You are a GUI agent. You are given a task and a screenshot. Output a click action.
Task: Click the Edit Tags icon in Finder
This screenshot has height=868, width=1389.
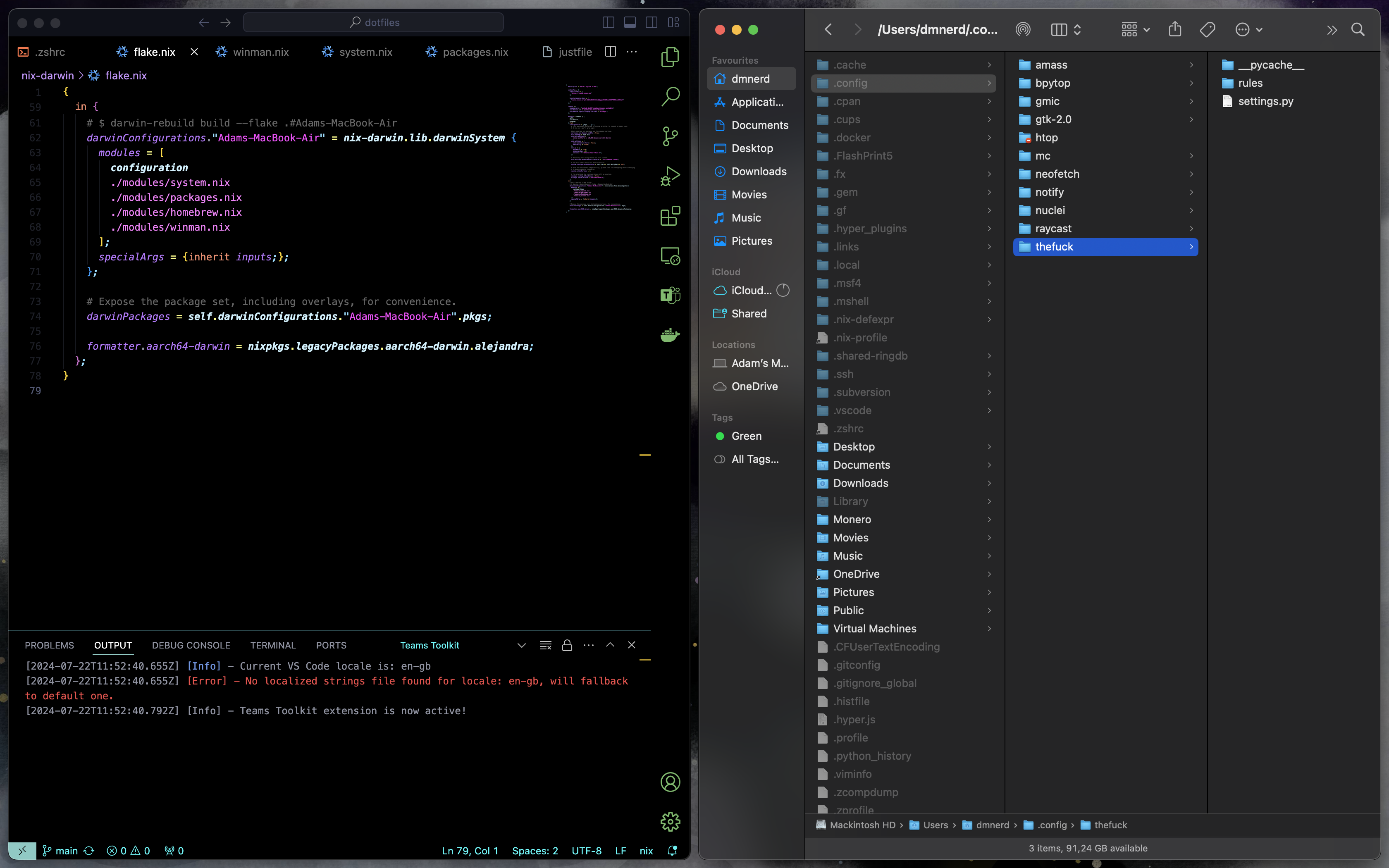1208,29
